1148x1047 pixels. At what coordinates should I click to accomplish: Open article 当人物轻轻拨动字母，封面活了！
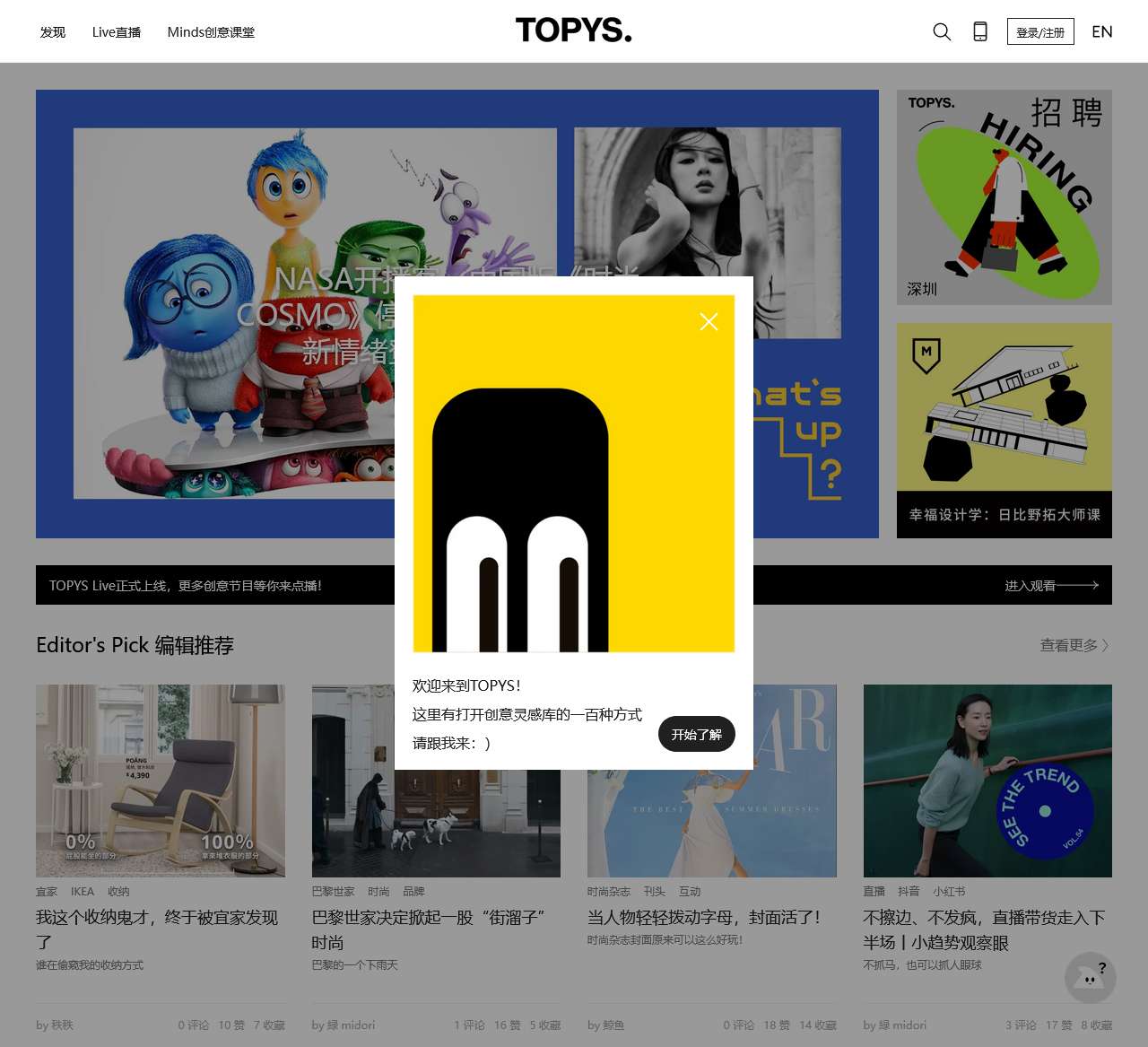coord(704,917)
